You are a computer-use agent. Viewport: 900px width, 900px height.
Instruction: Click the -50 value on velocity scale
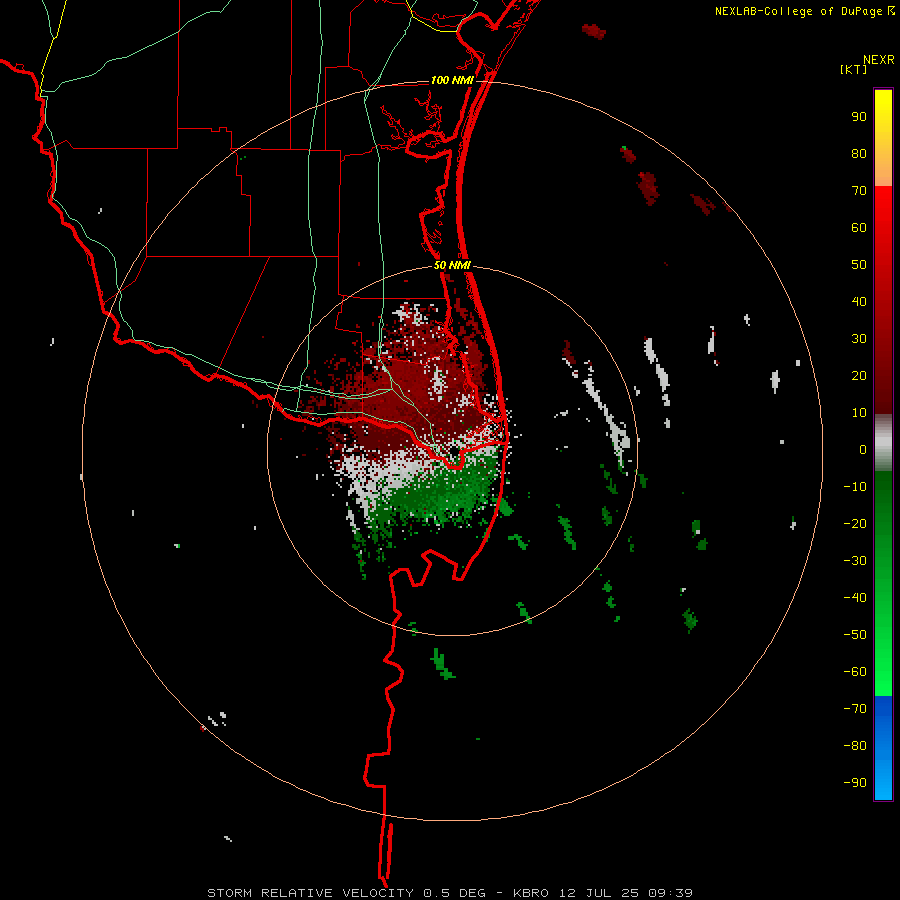point(855,634)
